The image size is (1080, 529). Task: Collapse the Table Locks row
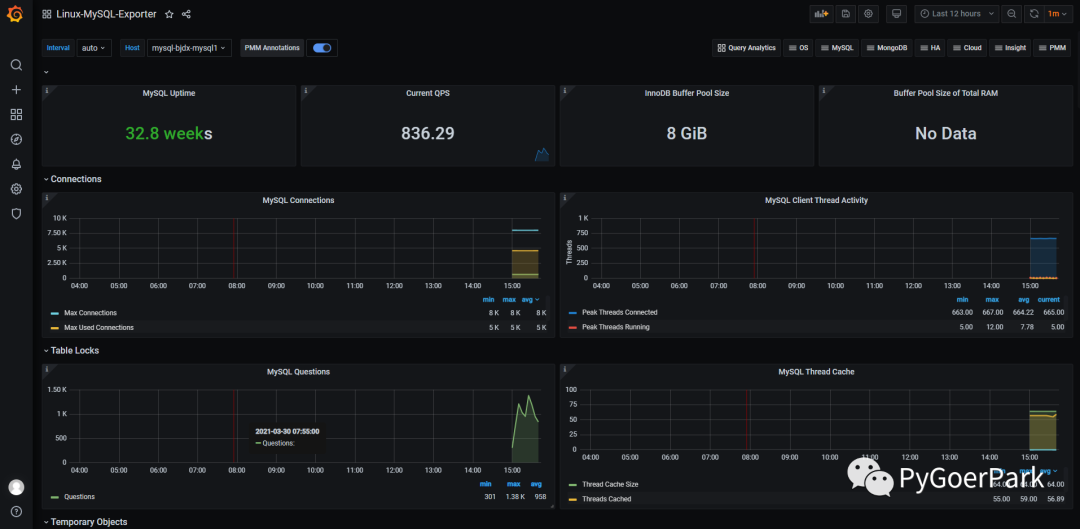click(x=71, y=351)
